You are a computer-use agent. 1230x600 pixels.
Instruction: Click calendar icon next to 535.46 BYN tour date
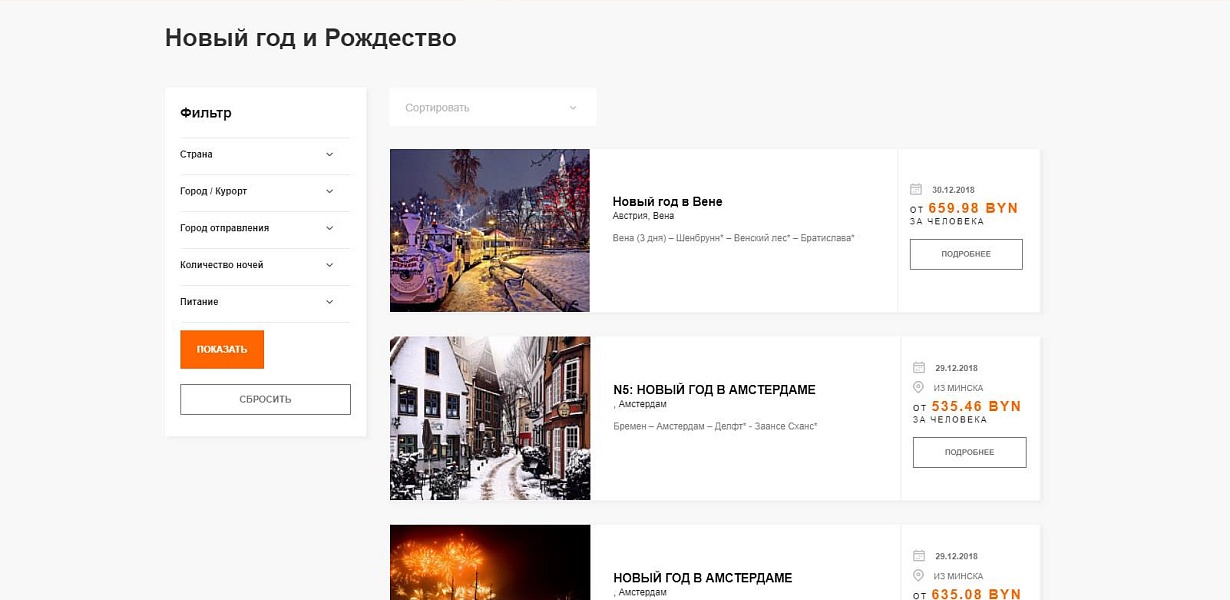click(918, 368)
